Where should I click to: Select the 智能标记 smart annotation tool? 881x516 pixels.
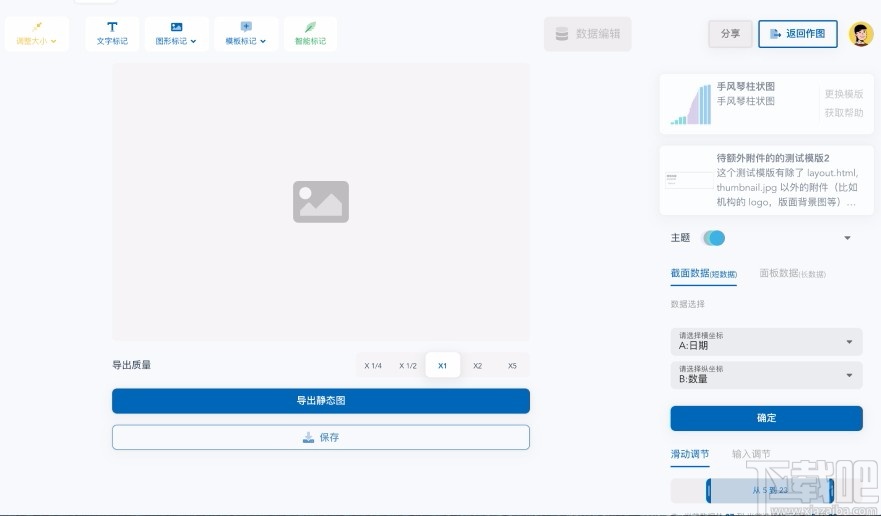310,34
